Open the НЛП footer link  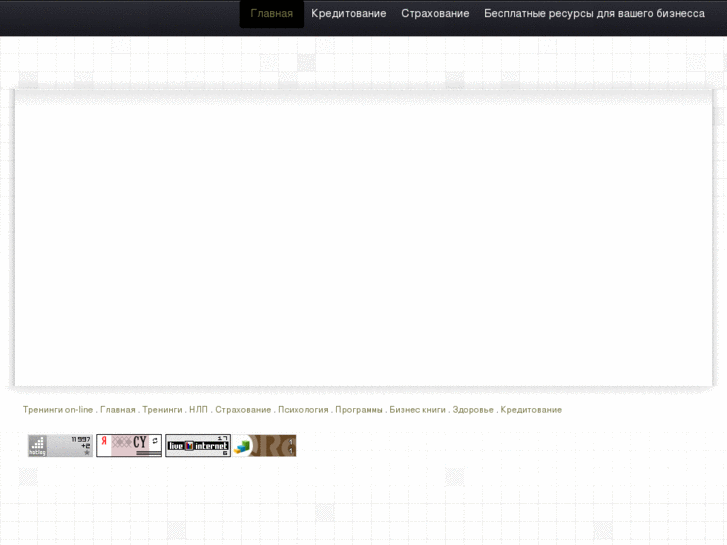(x=198, y=410)
